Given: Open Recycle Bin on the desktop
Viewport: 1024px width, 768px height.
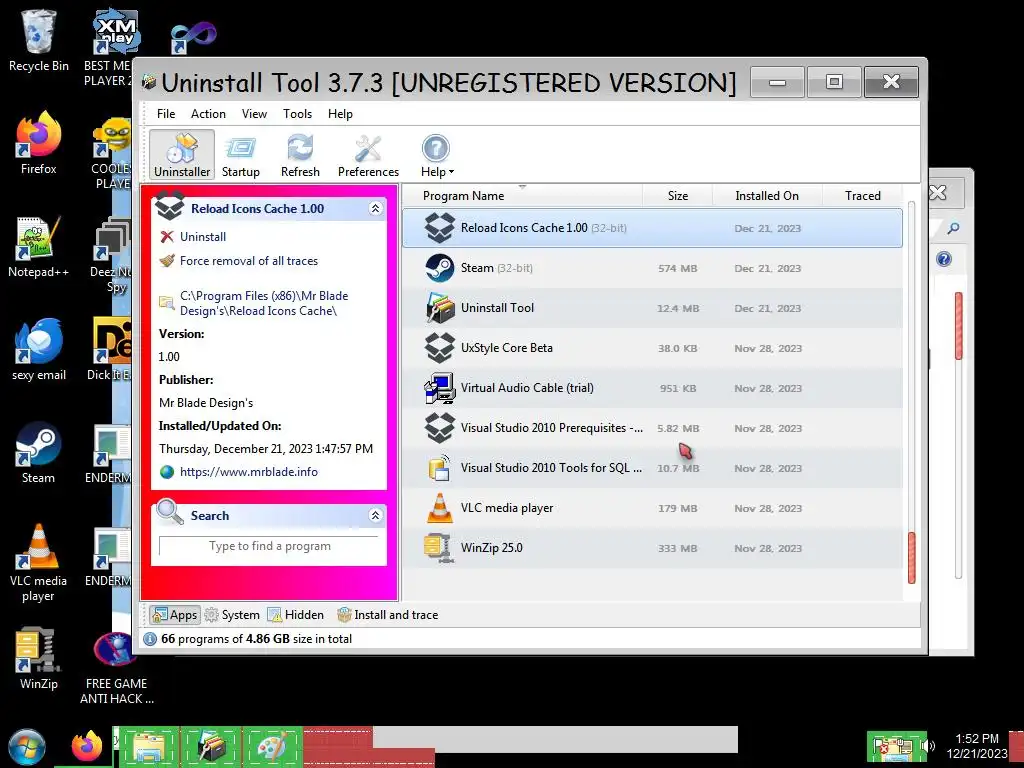Looking at the screenshot, I should (x=39, y=40).
